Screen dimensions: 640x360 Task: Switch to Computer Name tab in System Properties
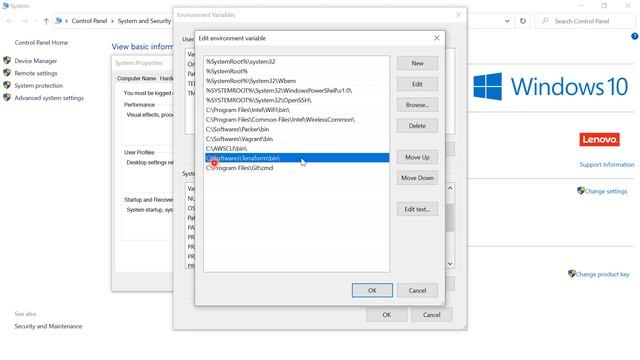click(136, 78)
